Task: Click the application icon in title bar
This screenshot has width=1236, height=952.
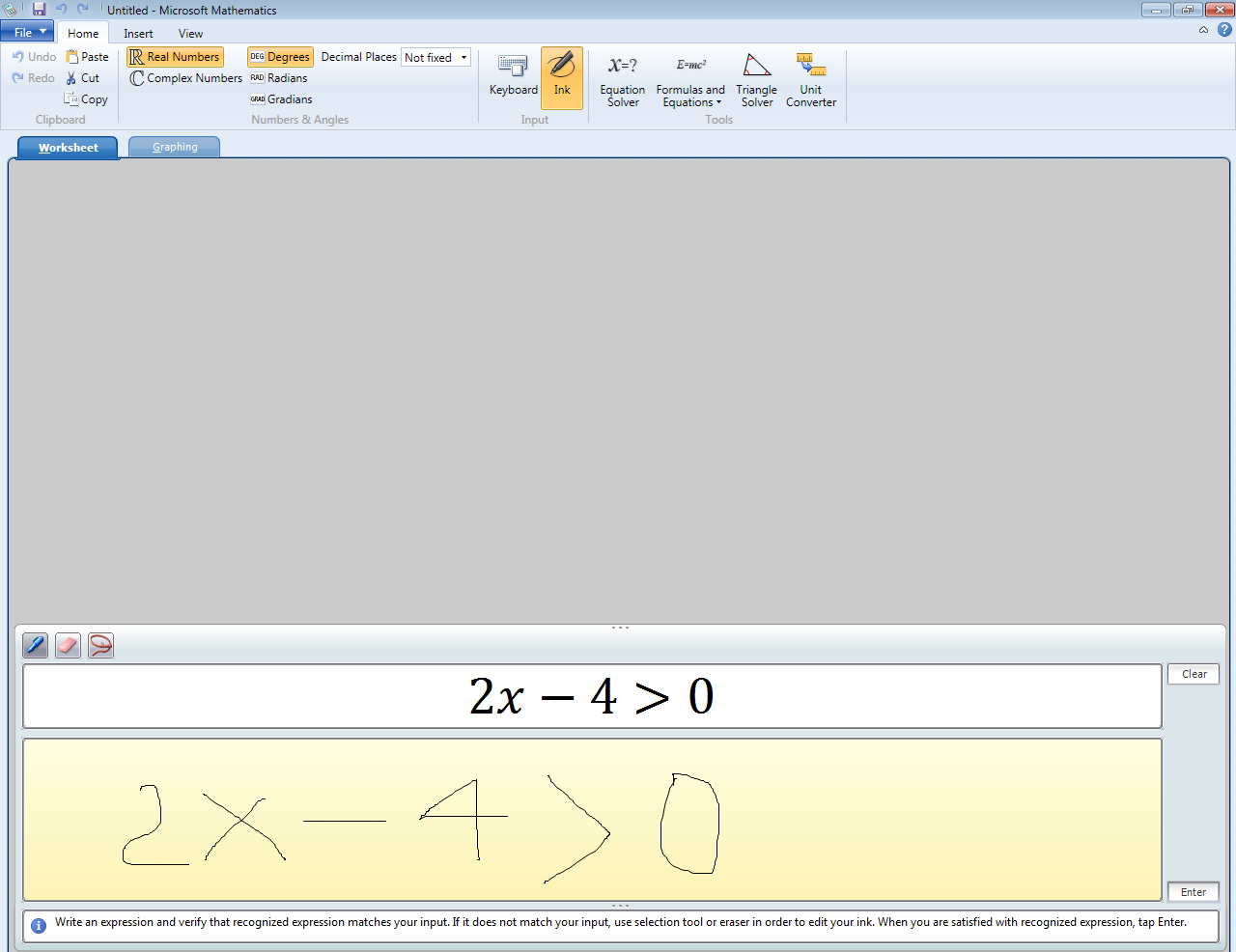Action: pyautogui.click(x=11, y=10)
